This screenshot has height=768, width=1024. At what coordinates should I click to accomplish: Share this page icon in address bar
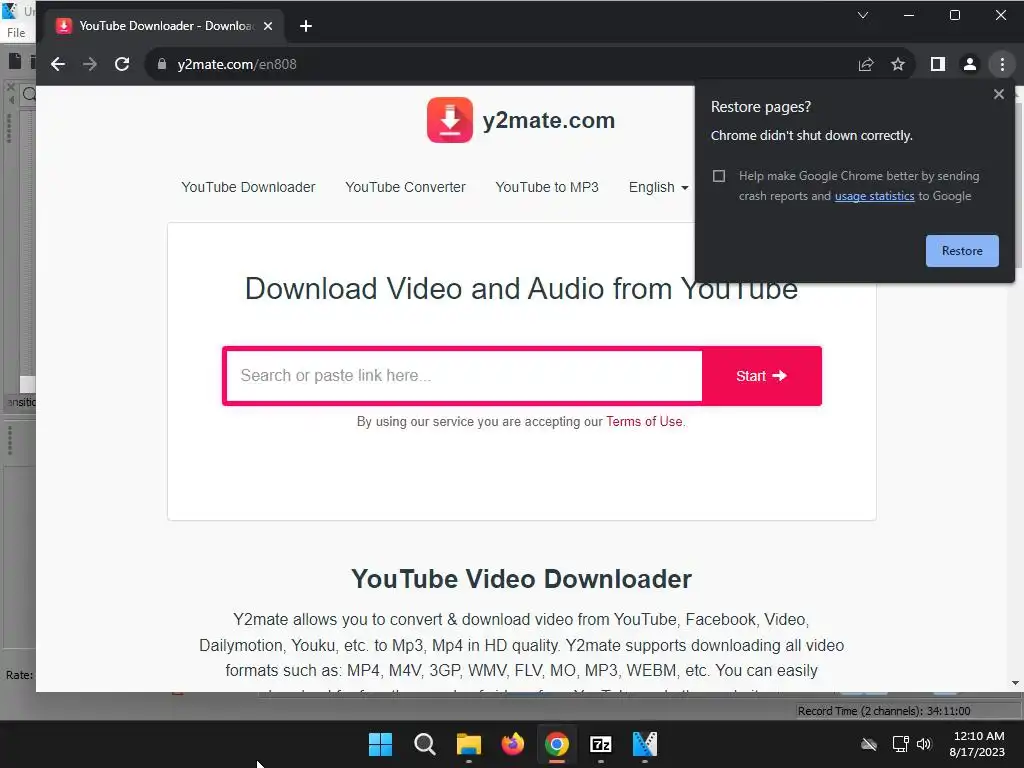866,64
